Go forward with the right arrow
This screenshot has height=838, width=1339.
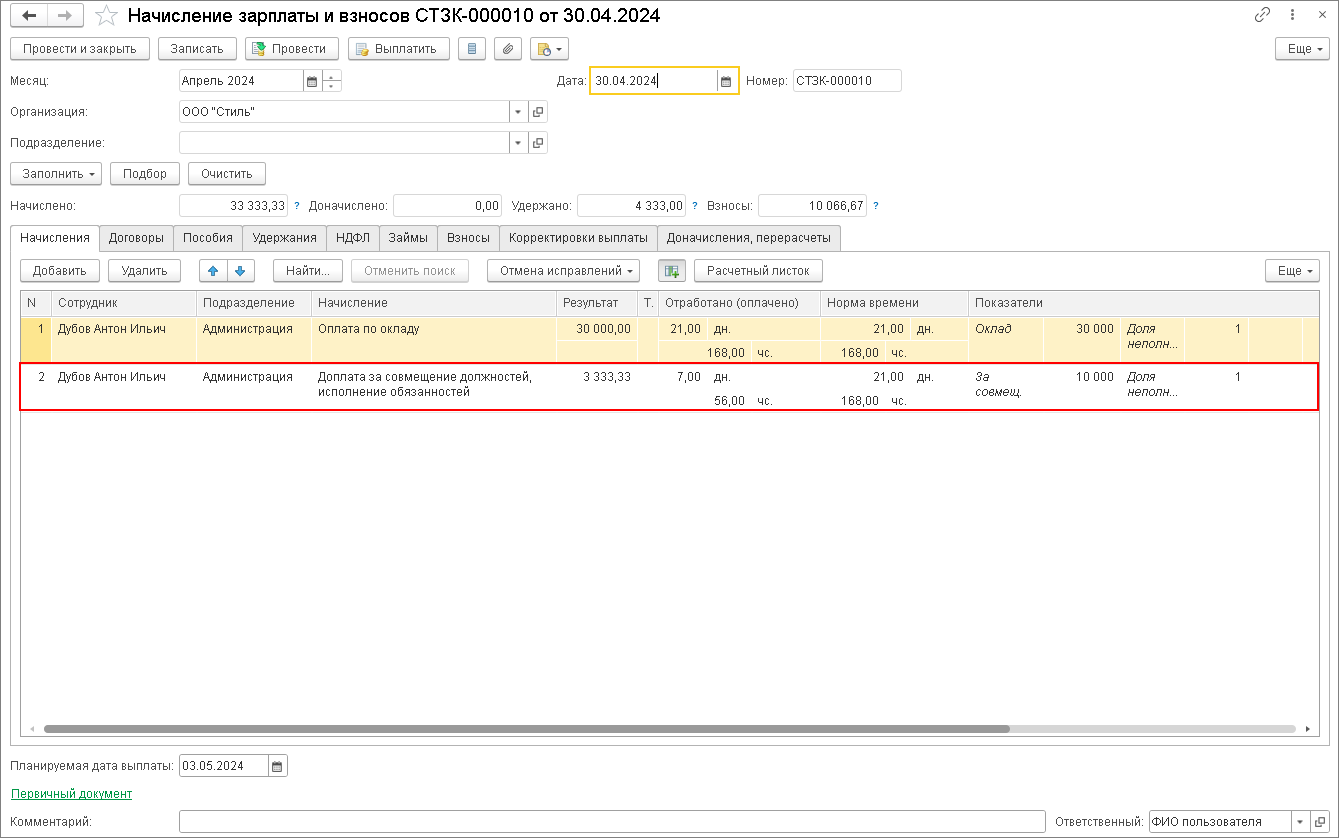pos(64,16)
